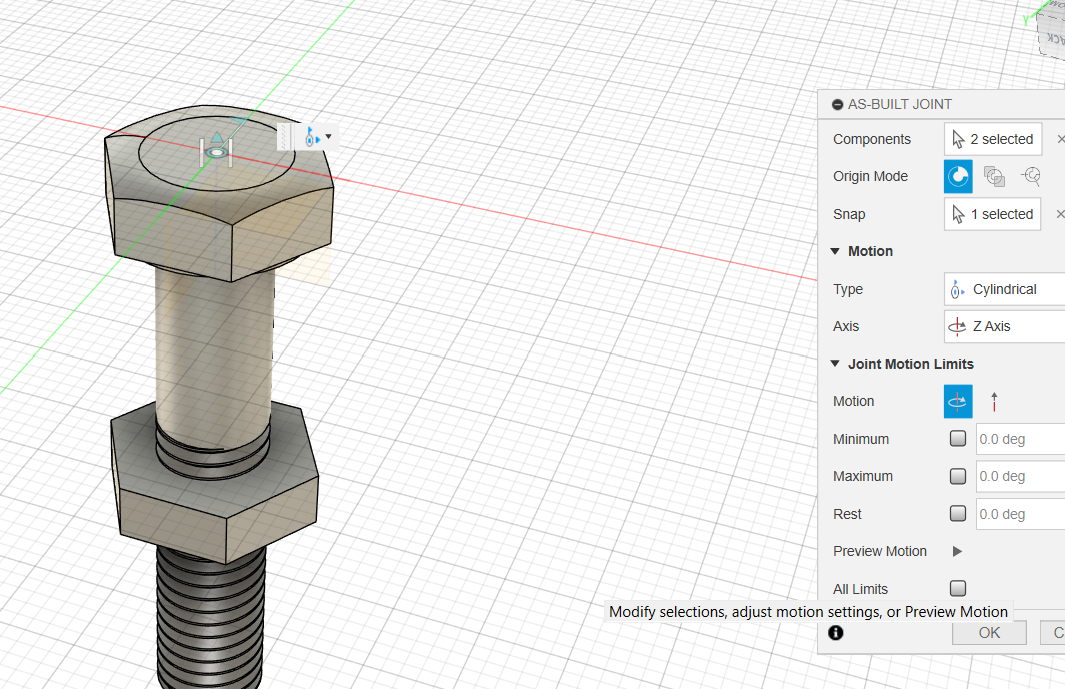Click OK to confirm the joint

pos(989,632)
